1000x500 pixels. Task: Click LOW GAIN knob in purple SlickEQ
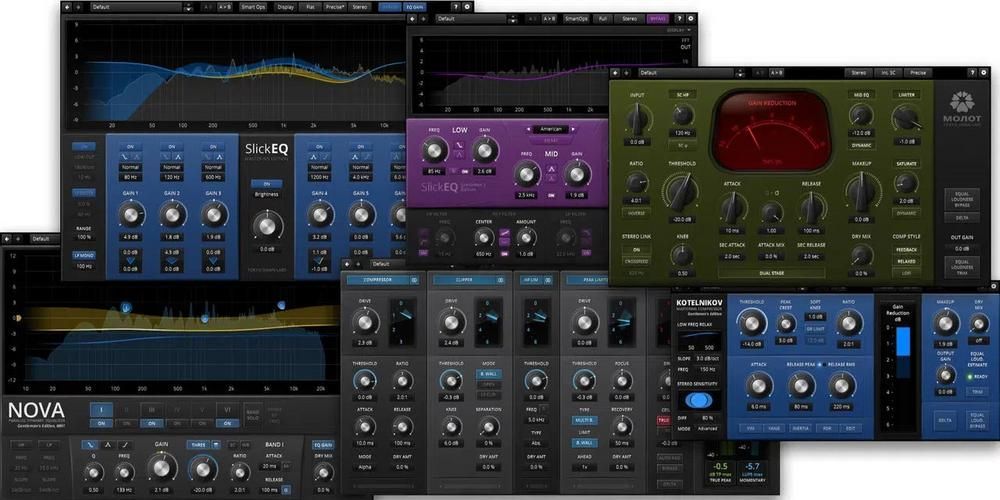(x=486, y=151)
